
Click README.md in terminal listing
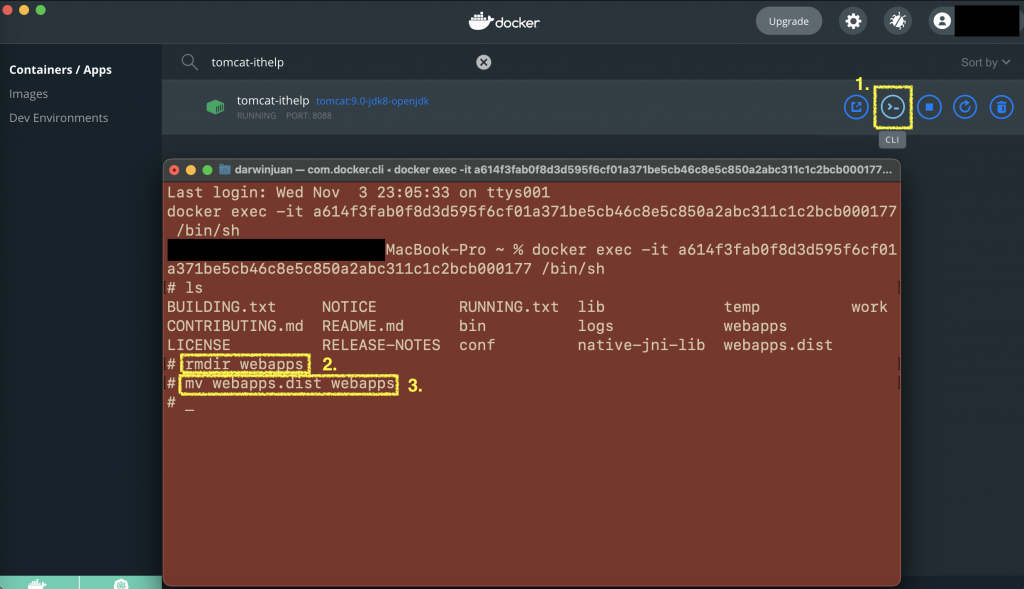(x=362, y=326)
